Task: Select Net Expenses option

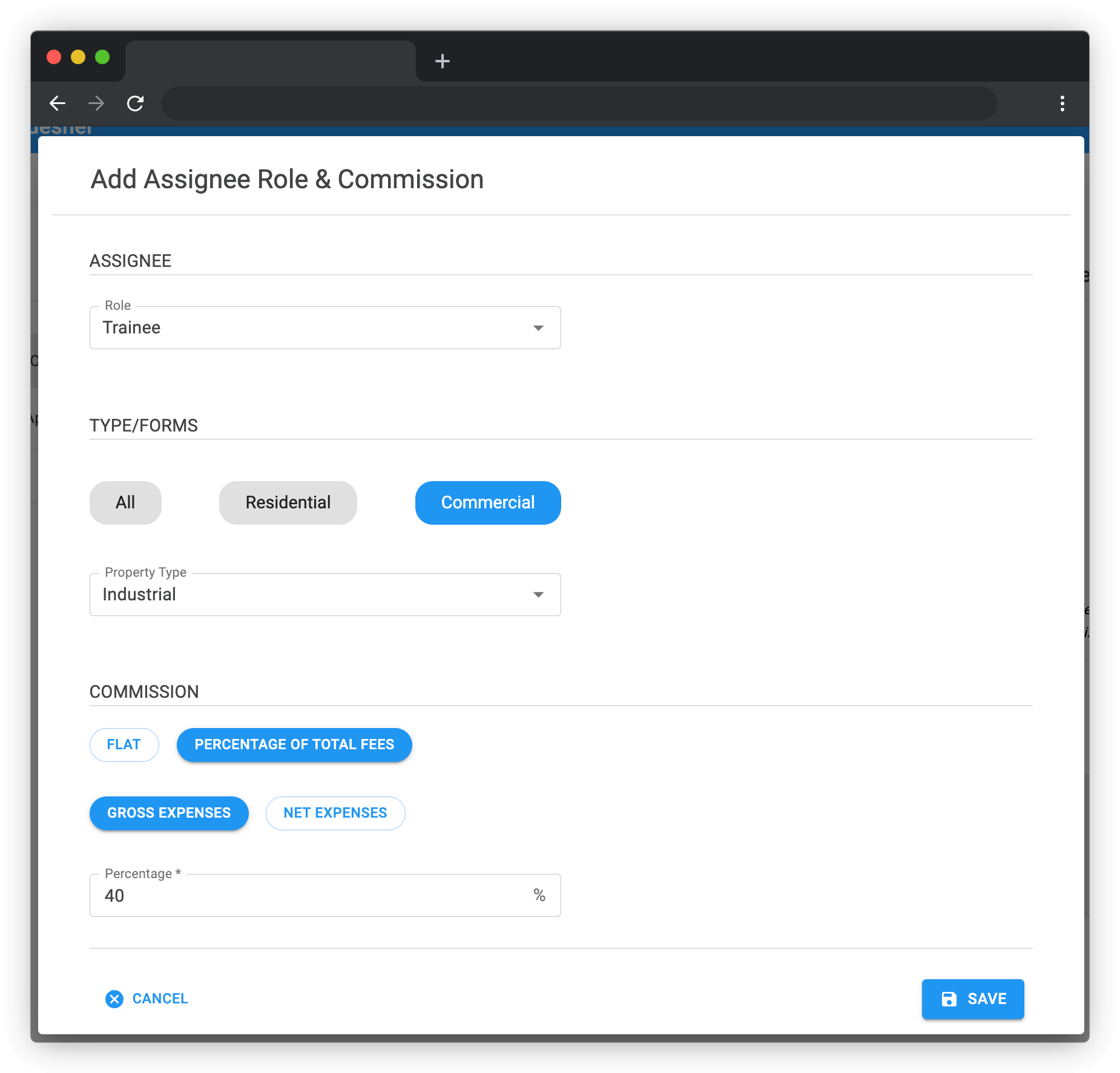Action: point(335,813)
